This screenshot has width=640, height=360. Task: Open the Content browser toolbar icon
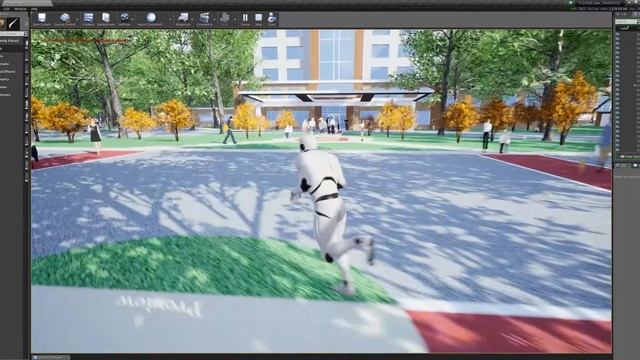[88, 19]
